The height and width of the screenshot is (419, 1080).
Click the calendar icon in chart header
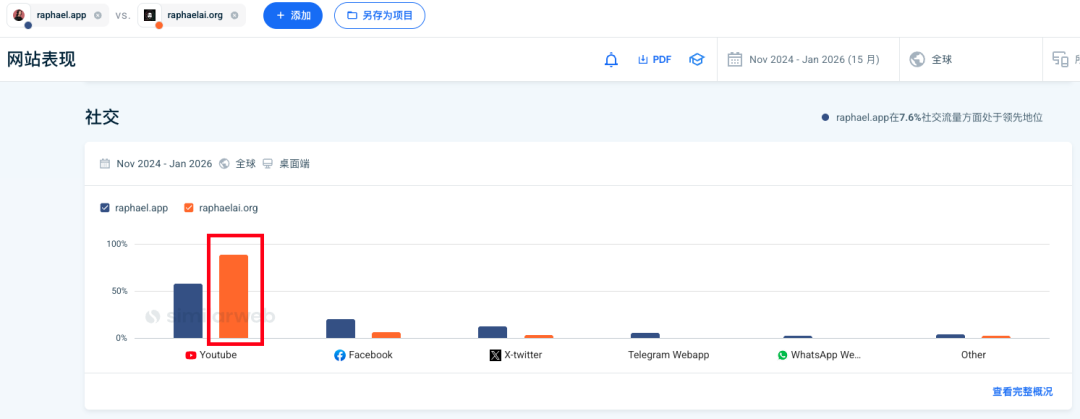coord(105,164)
